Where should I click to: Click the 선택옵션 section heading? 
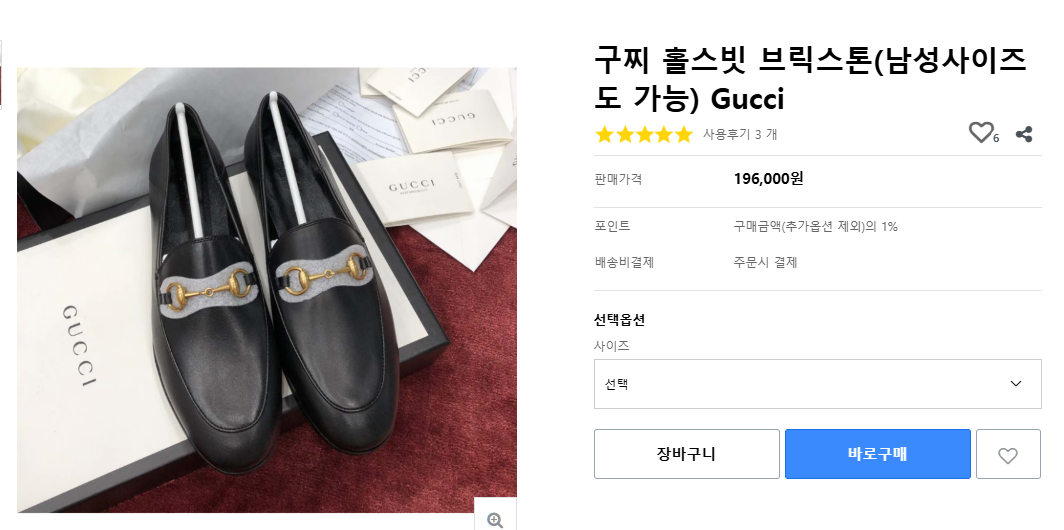click(x=619, y=320)
